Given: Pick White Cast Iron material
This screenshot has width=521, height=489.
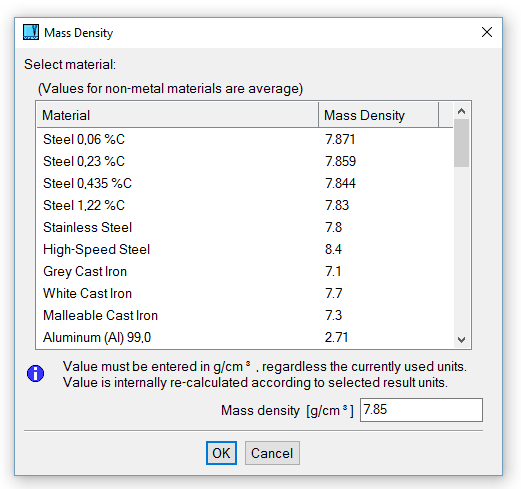Looking at the screenshot, I should (245, 293).
